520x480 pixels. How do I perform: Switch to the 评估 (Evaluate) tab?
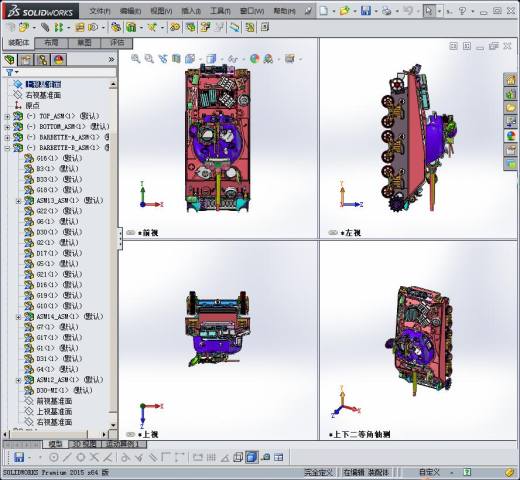[x=117, y=43]
